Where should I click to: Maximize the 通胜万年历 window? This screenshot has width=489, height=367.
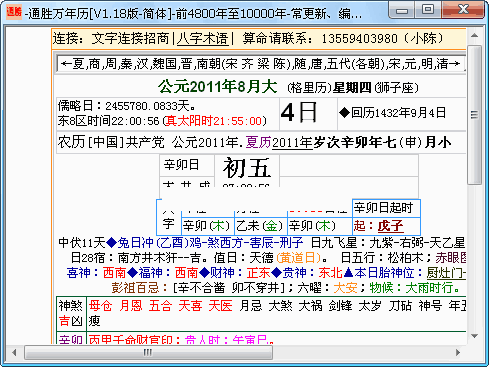tap(428, 10)
